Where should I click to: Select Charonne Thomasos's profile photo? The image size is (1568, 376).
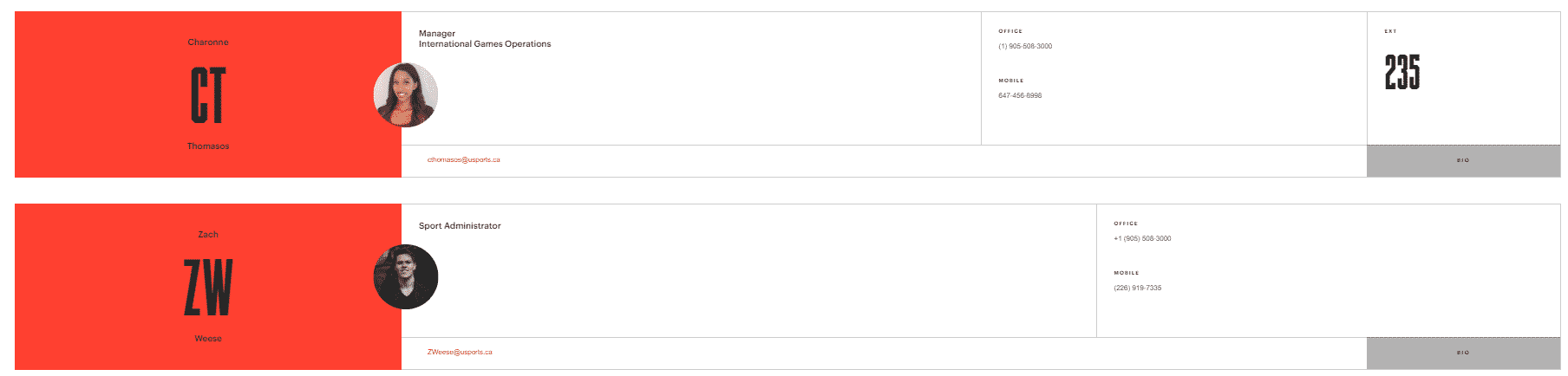(406, 95)
